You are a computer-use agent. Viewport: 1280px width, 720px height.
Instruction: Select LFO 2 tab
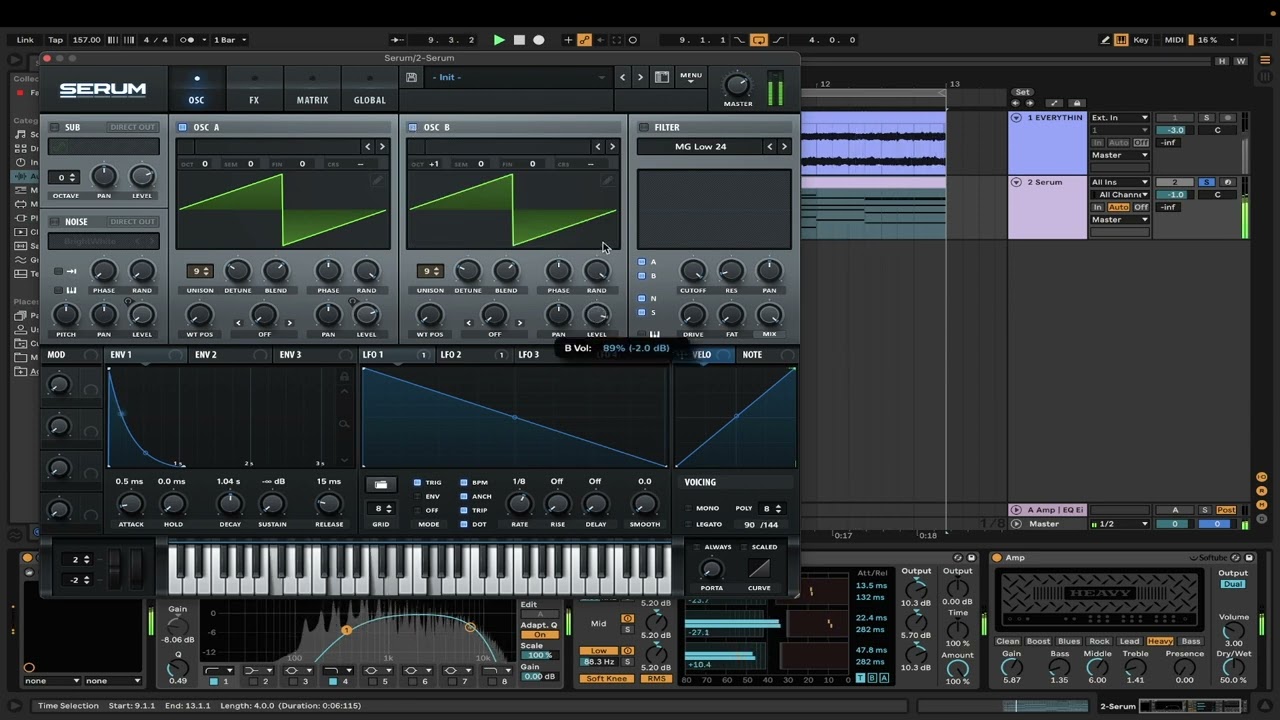451,355
